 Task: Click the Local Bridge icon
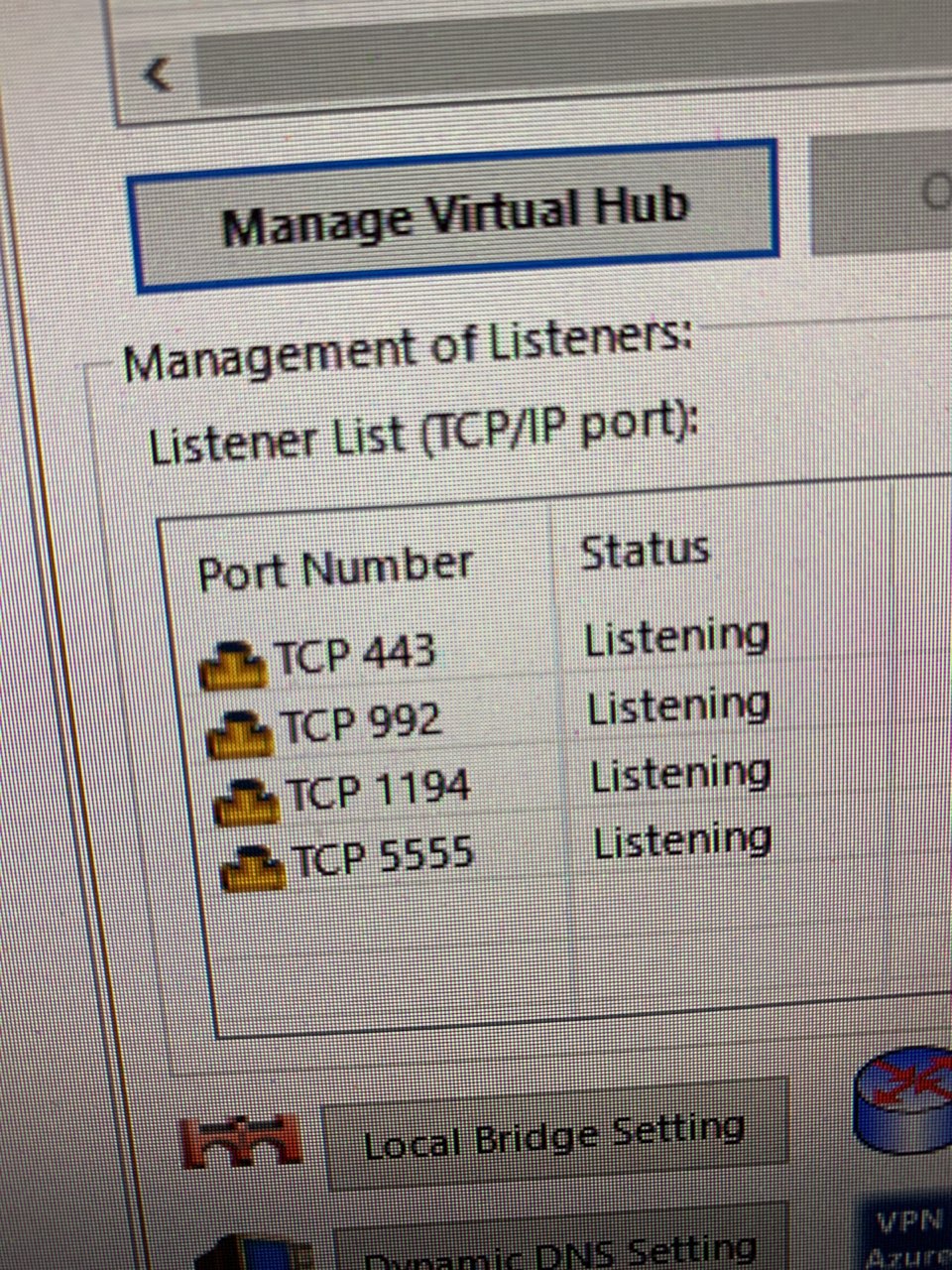click(x=242, y=1140)
